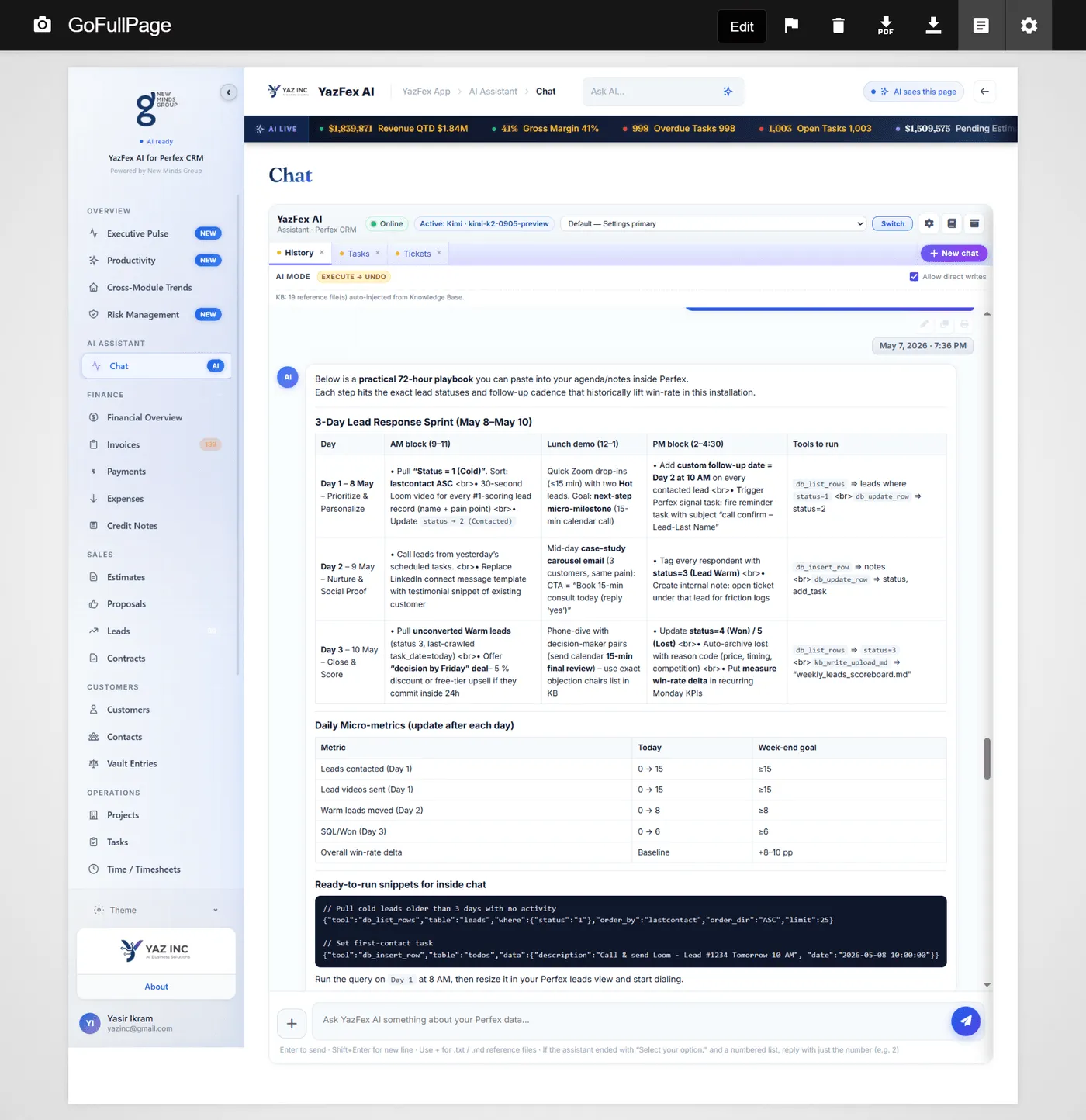Click the Online status badge
The image size is (1086, 1120).
coord(386,224)
